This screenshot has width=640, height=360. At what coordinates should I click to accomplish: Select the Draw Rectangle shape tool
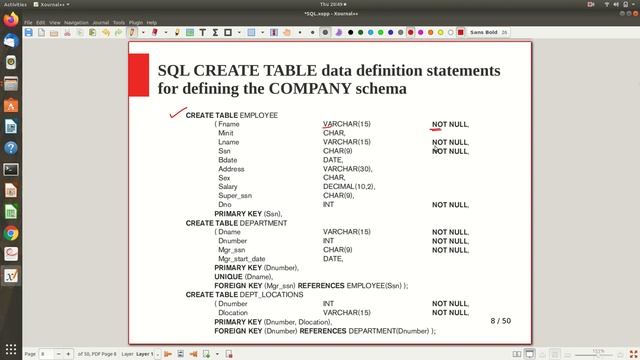click(x=228, y=32)
